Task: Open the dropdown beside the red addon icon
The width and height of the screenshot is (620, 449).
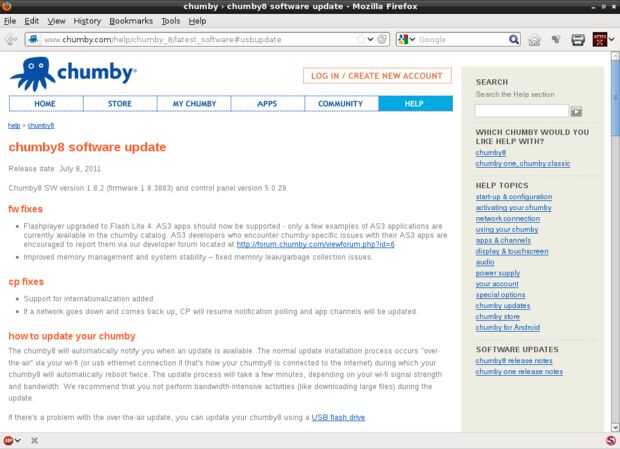Action: pos(612,40)
